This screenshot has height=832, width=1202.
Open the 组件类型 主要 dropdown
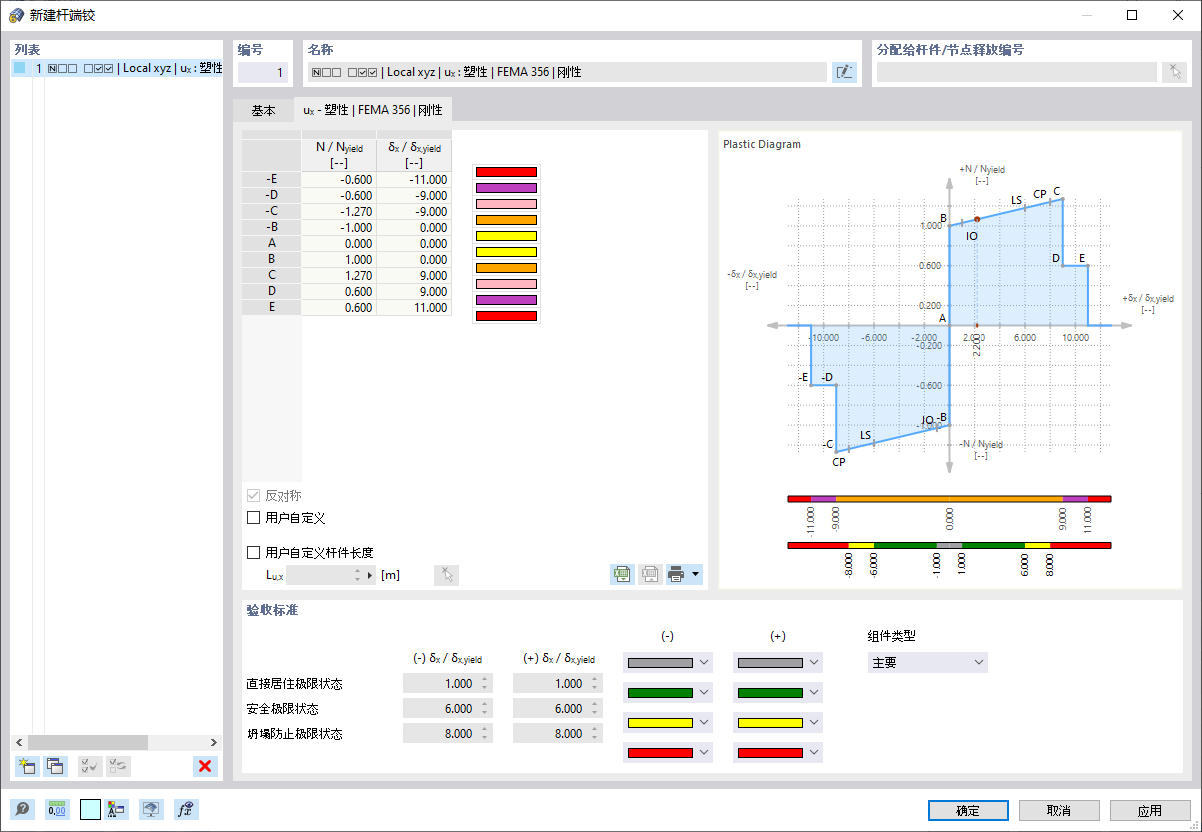pyautogui.click(x=927, y=662)
